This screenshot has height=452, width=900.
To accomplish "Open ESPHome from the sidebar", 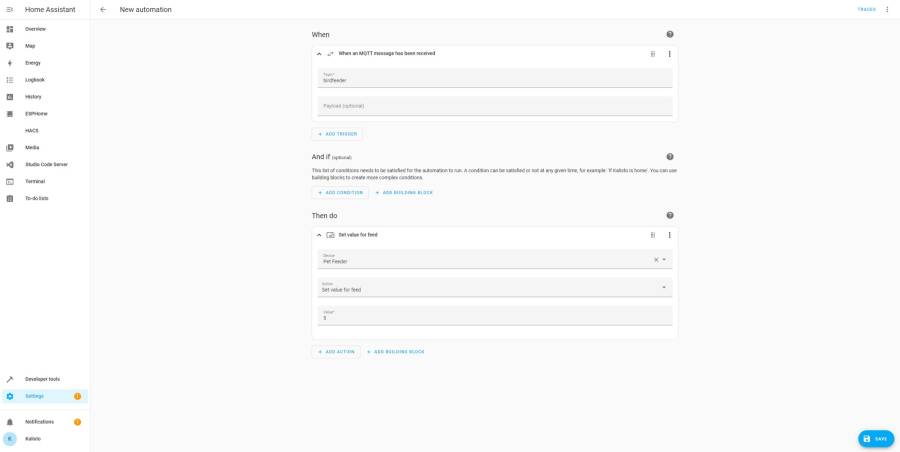I will pos(36,114).
